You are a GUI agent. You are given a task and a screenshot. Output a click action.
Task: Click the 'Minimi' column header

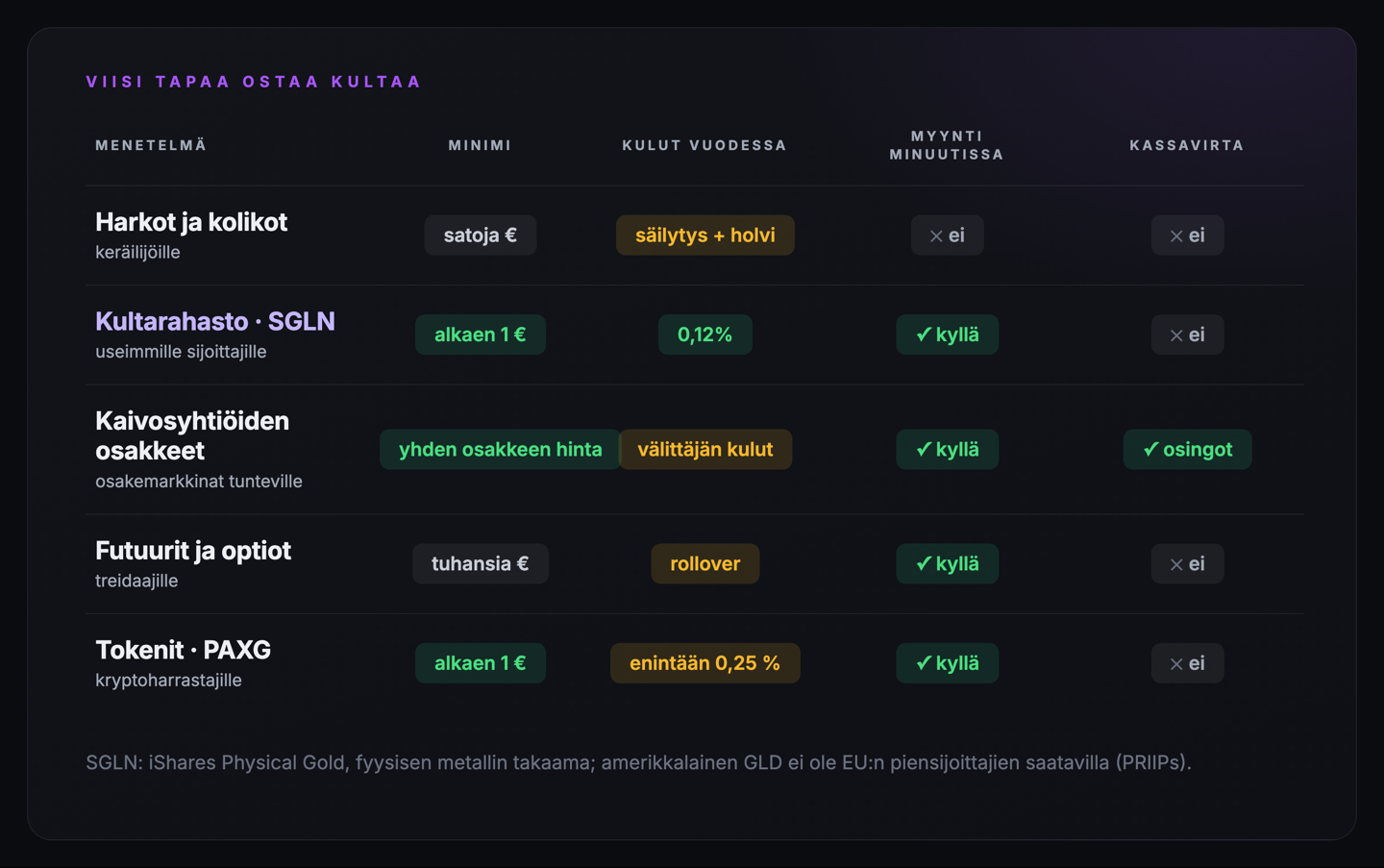(x=480, y=145)
